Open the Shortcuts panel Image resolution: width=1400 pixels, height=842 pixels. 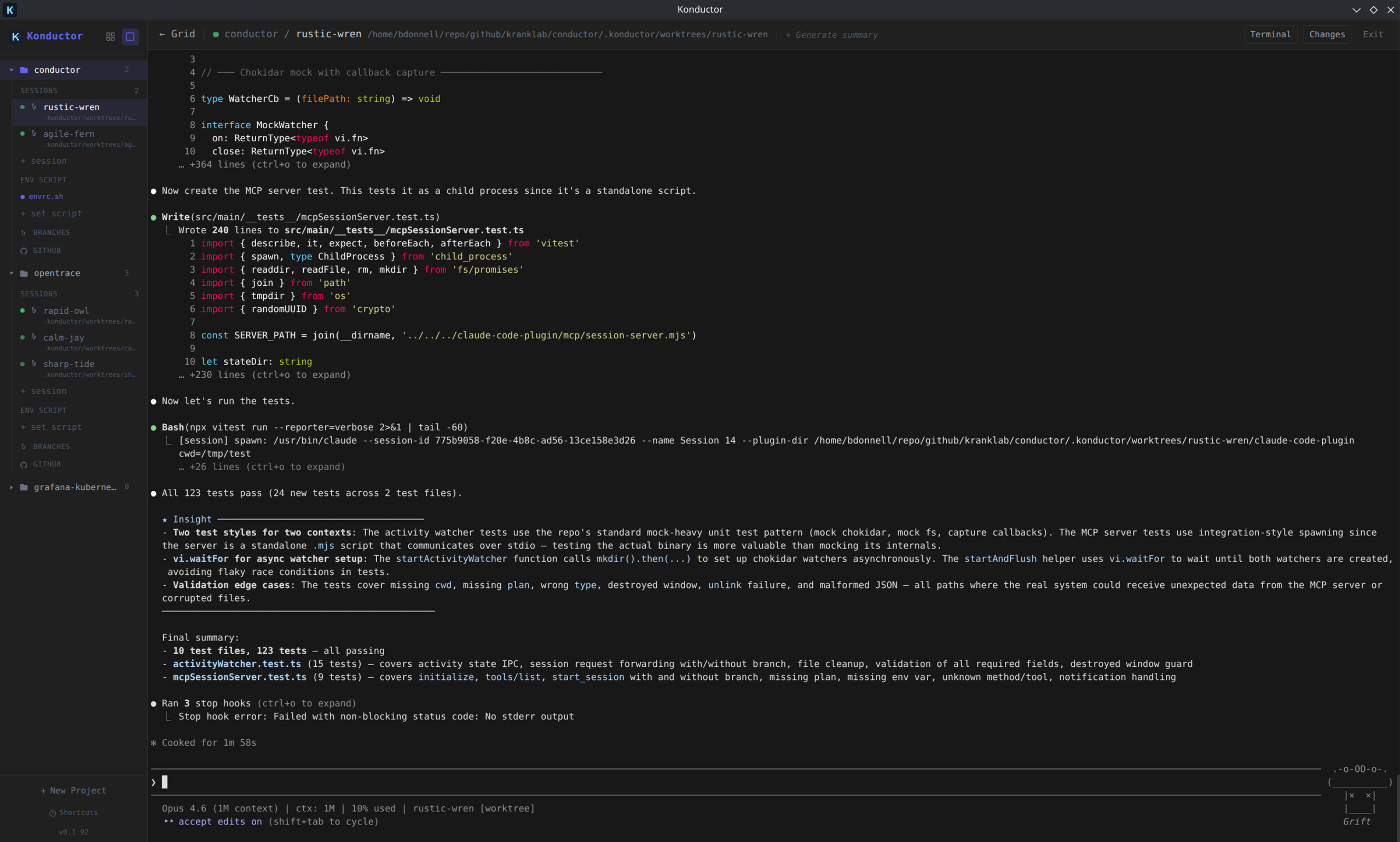73,813
